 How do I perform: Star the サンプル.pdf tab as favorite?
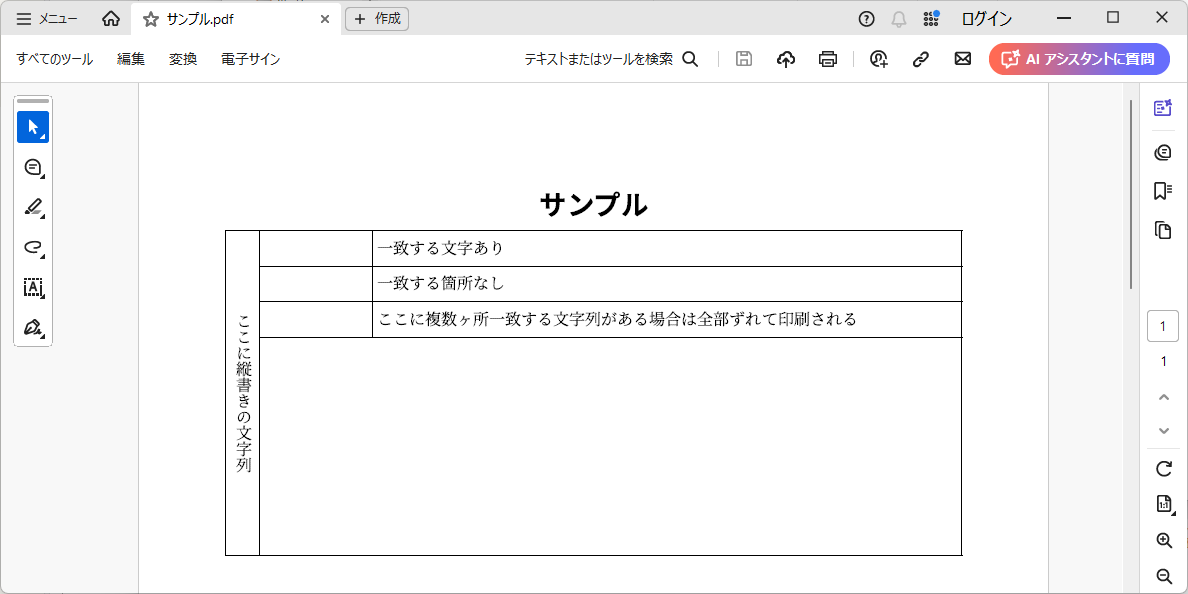[x=151, y=19]
